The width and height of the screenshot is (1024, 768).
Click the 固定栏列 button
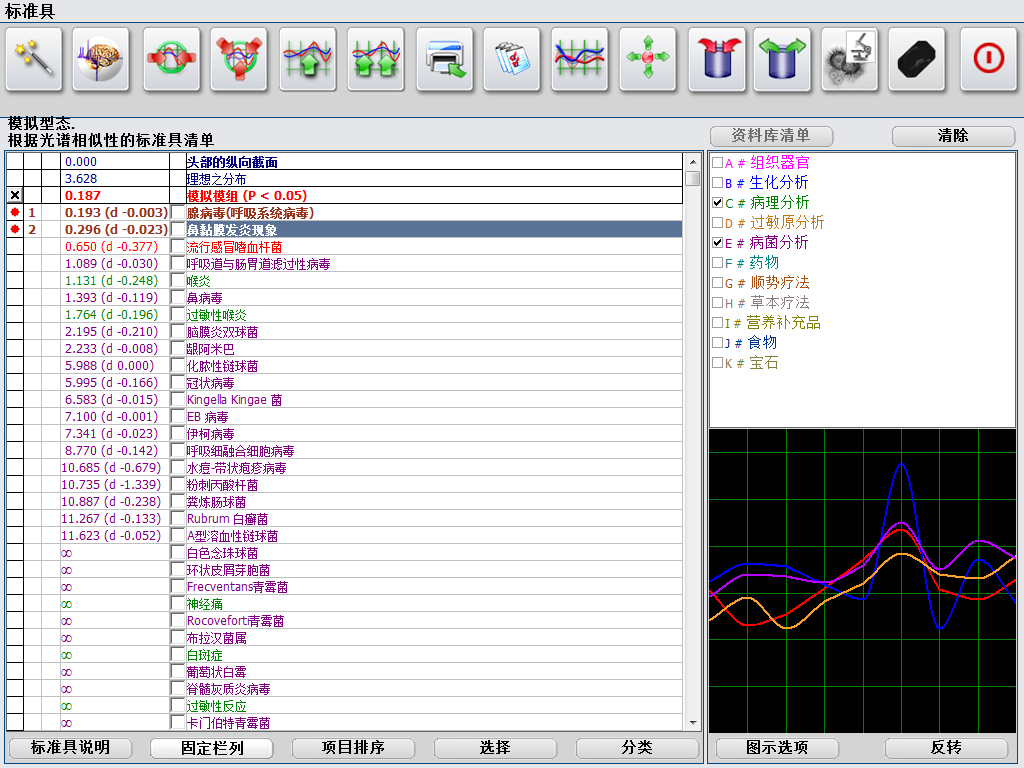212,748
